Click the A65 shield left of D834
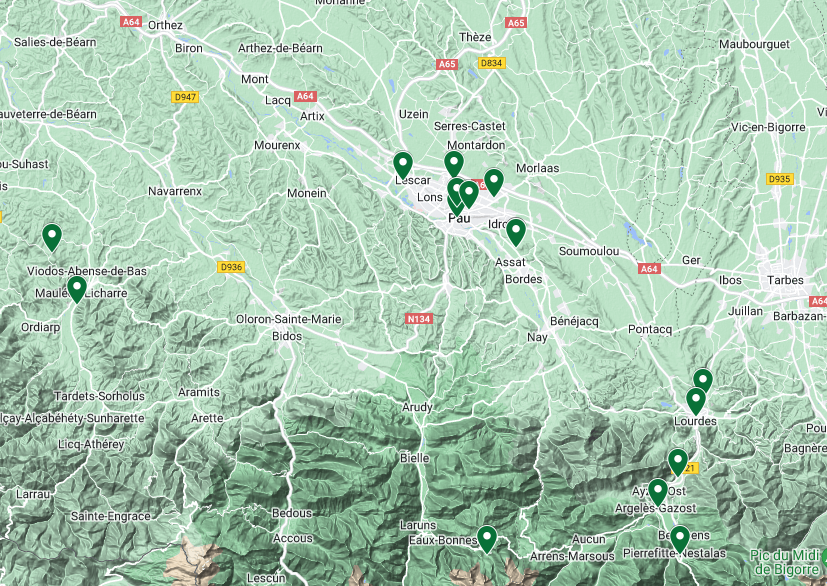Image resolution: width=827 pixels, height=586 pixels. (x=447, y=64)
